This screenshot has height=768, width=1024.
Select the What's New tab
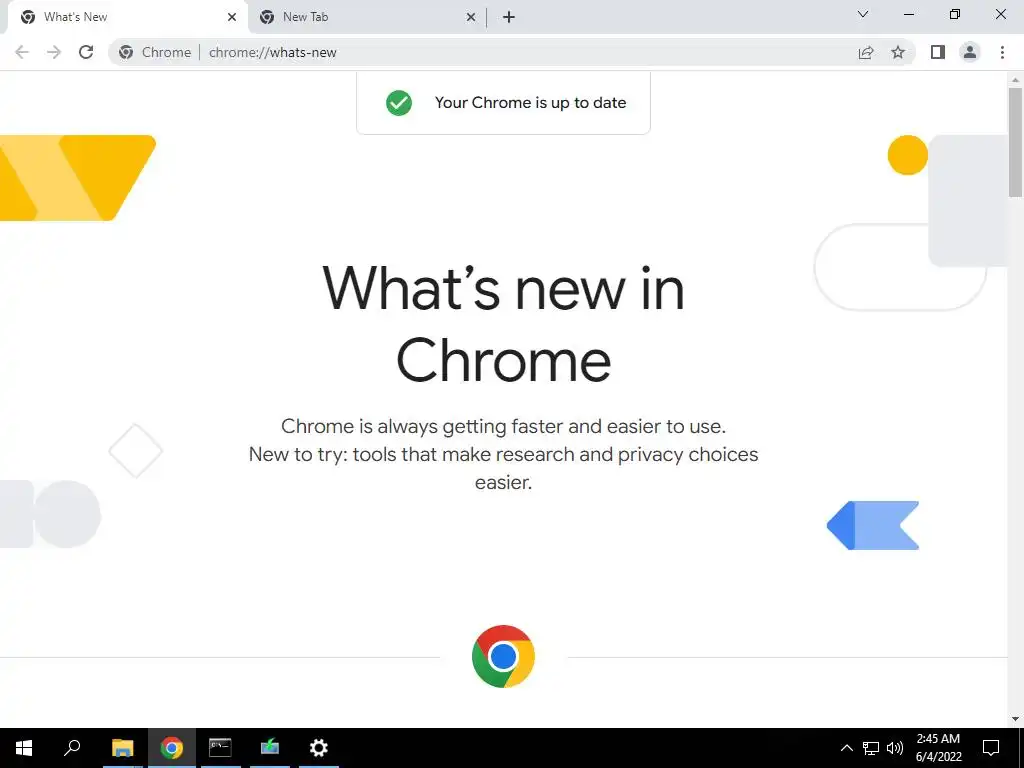pos(124,17)
